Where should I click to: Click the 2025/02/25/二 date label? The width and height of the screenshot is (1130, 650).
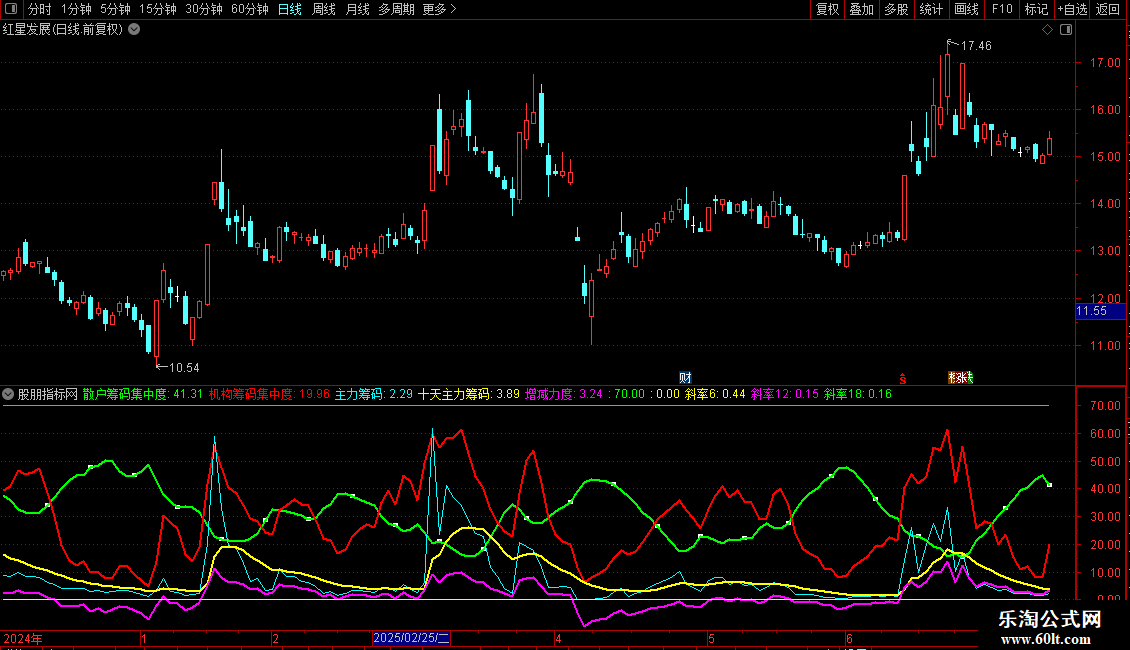(x=411, y=638)
